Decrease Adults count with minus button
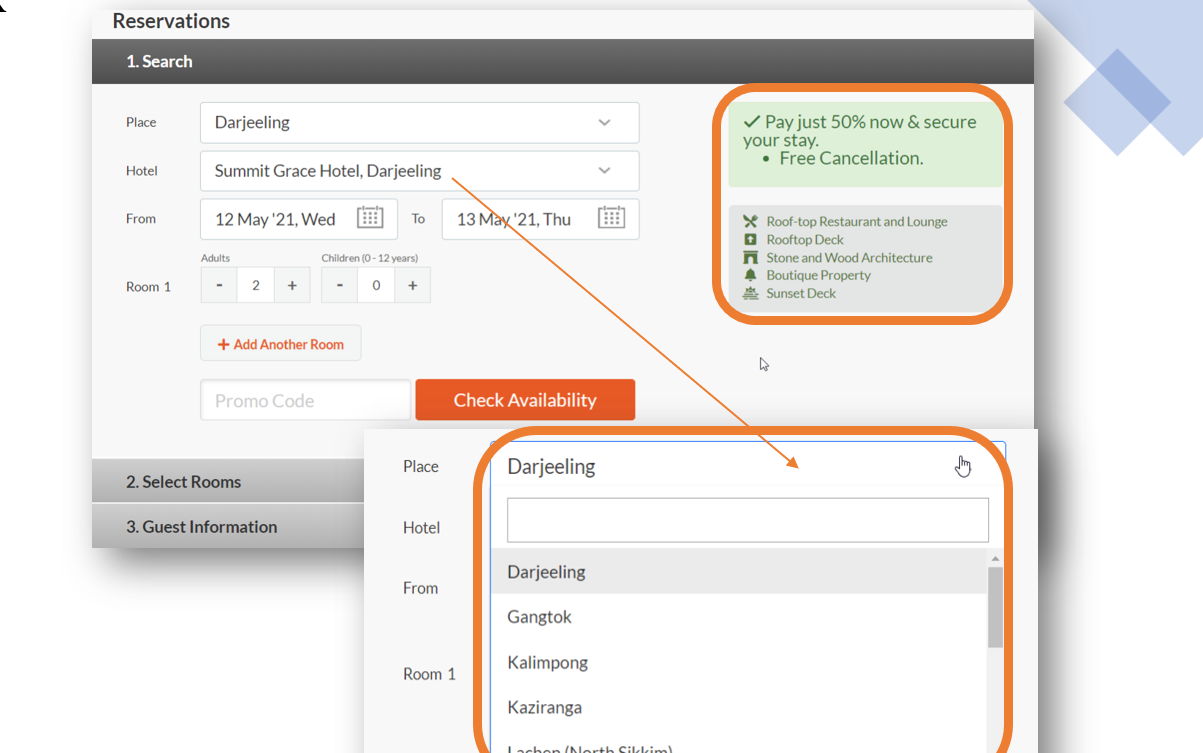The image size is (1203, 753). [x=219, y=285]
